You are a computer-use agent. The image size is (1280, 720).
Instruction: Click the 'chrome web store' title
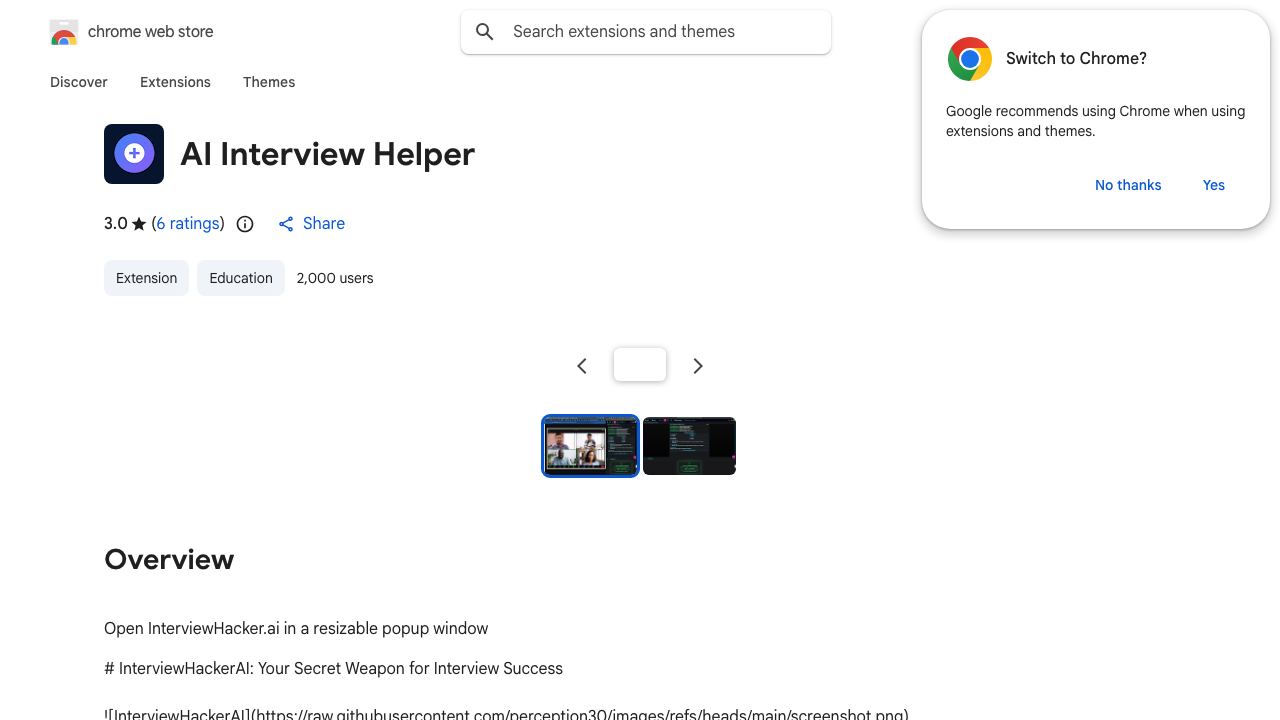click(x=151, y=32)
